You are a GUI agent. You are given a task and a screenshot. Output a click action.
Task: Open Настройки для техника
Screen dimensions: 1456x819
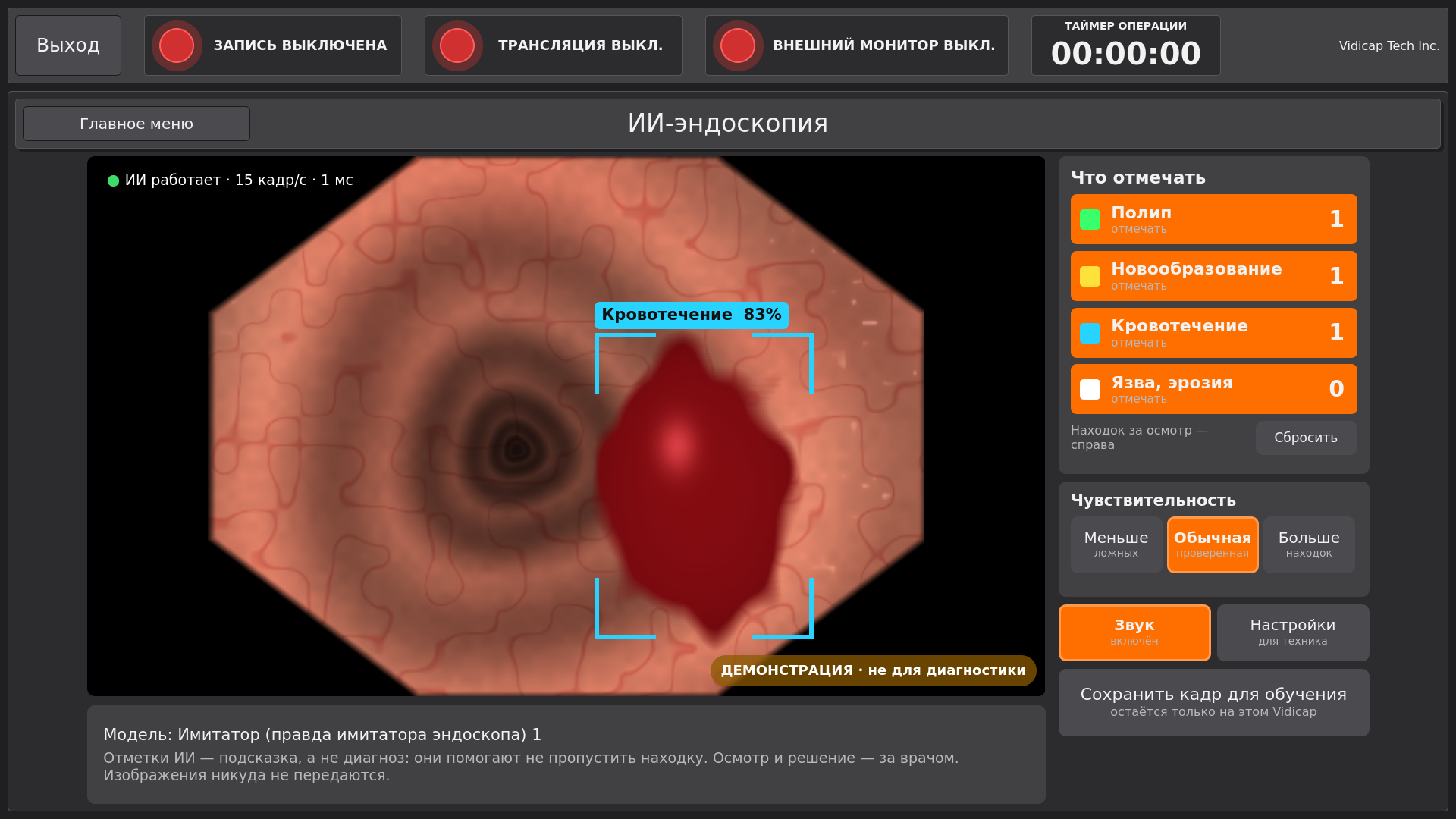(x=1292, y=632)
